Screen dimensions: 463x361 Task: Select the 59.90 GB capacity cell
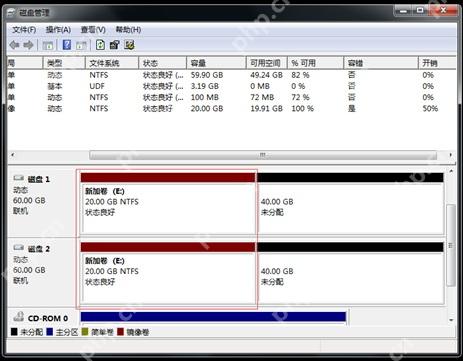pos(207,75)
